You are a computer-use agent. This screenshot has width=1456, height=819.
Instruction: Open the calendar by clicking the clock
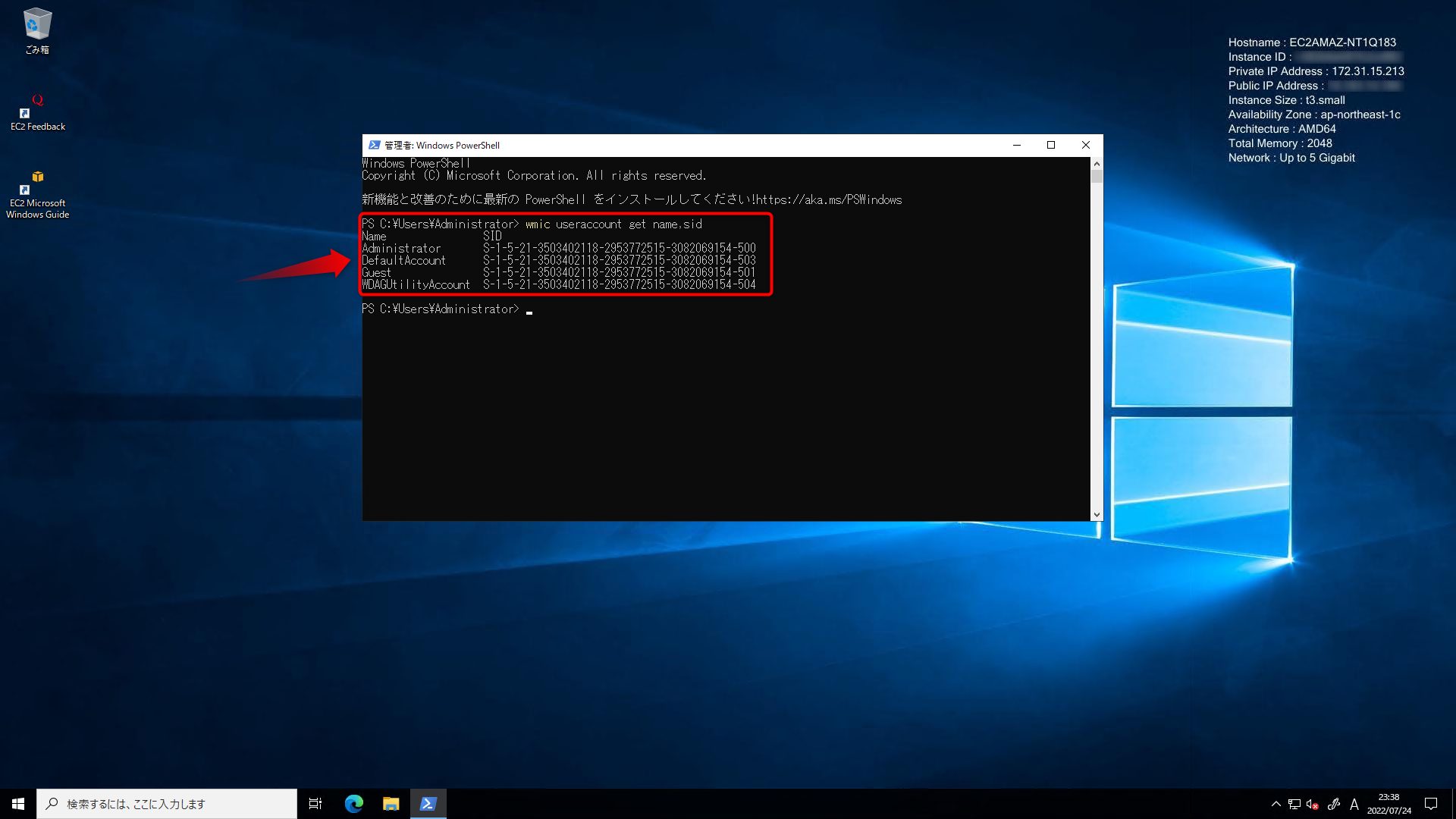[x=1389, y=803]
